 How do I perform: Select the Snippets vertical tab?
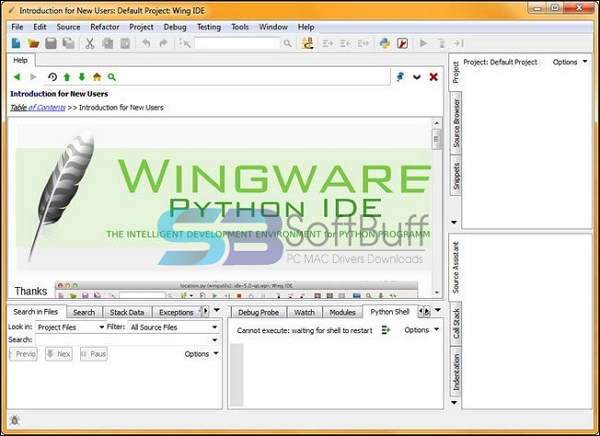point(456,176)
